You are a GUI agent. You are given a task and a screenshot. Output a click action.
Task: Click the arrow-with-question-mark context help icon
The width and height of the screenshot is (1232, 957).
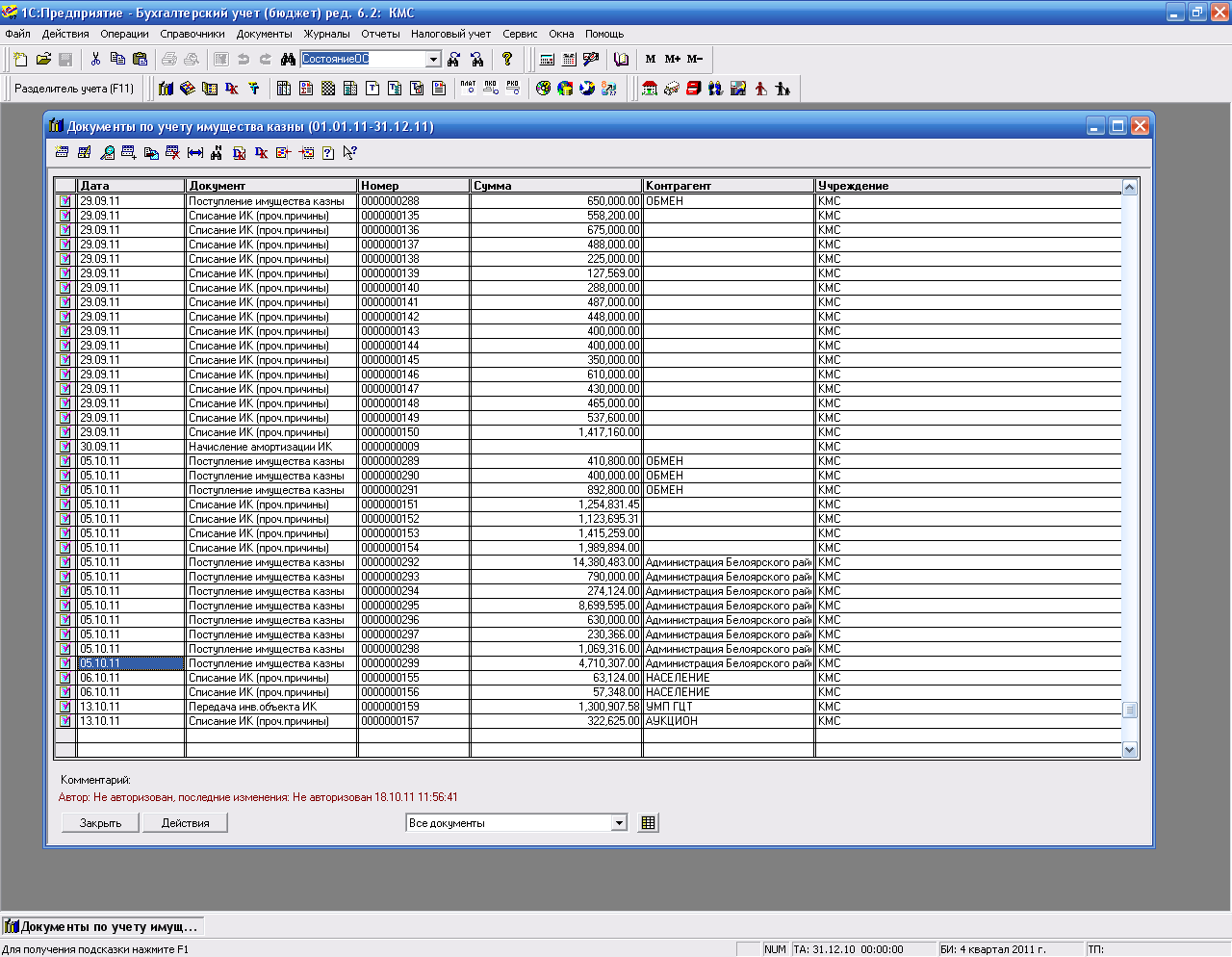coord(349,153)
